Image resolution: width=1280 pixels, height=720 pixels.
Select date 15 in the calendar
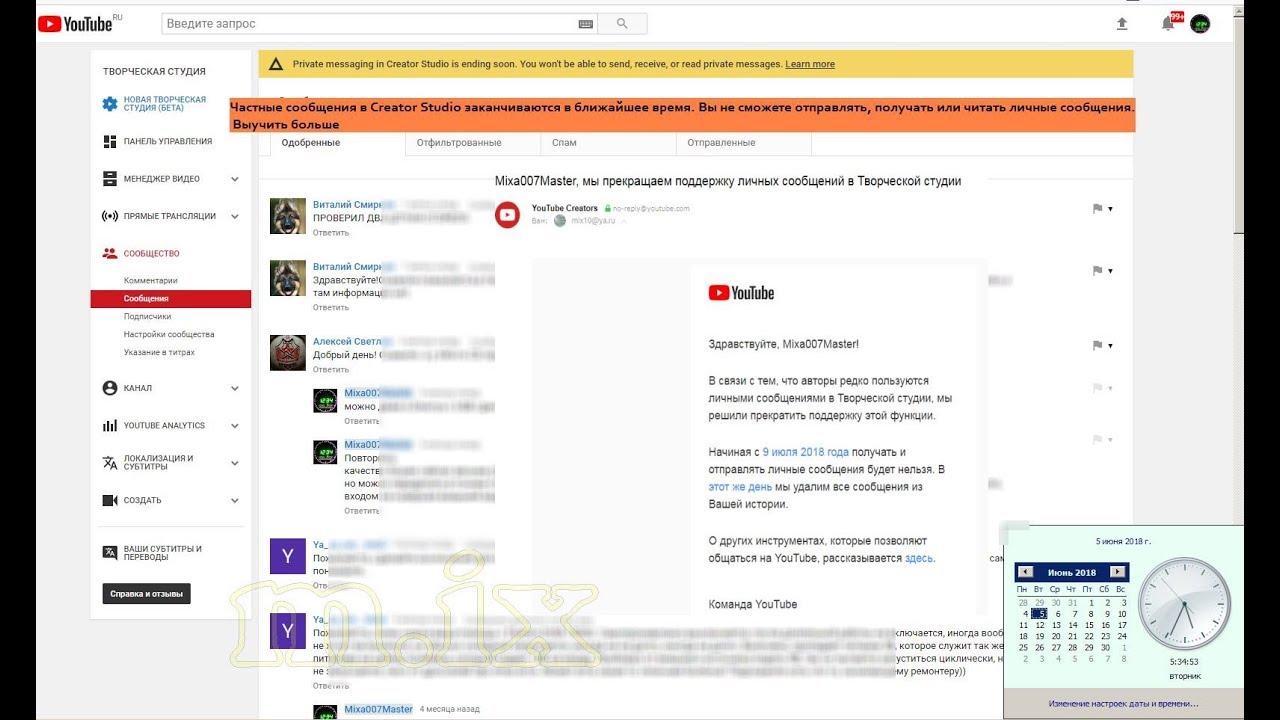[x=1089, y=625]
